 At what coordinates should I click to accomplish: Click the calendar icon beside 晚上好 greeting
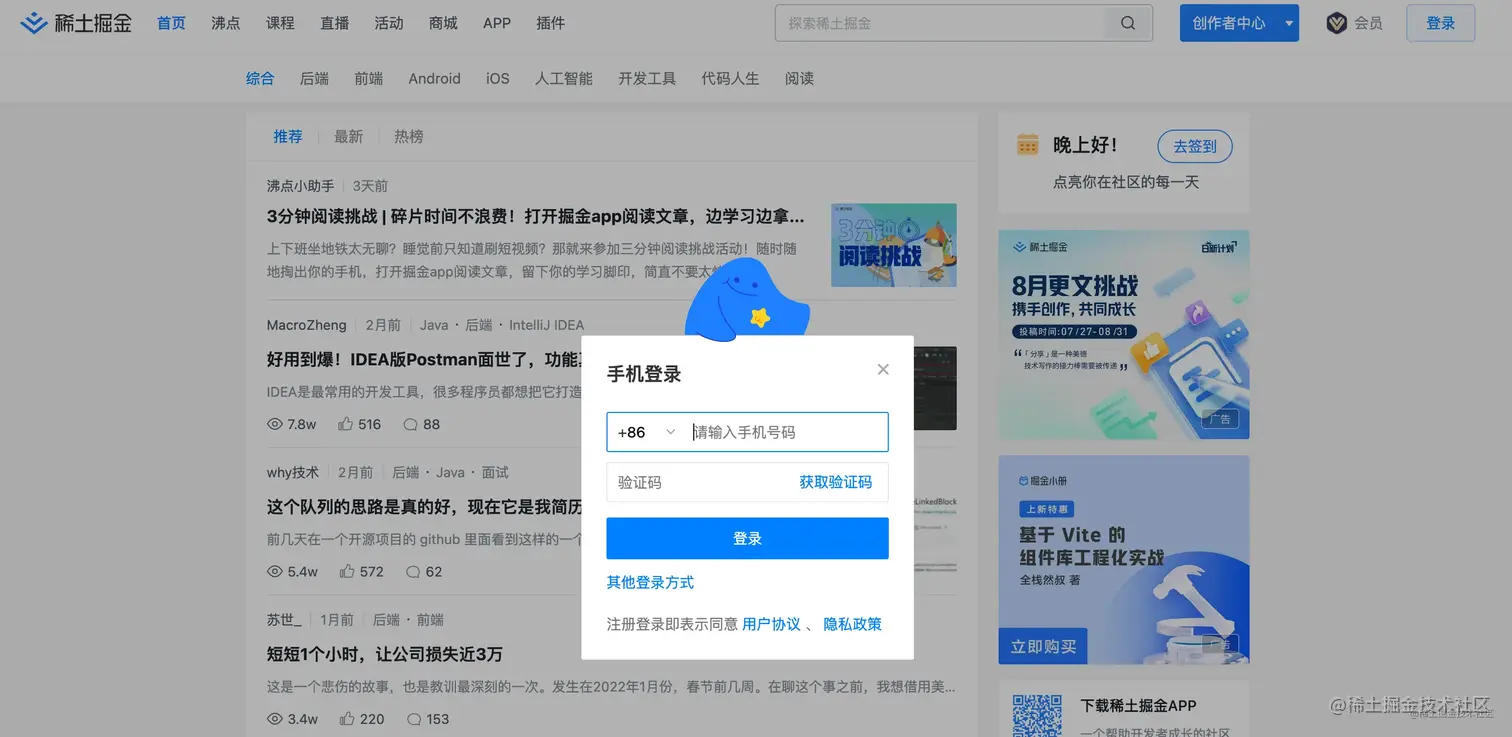click(1027, 143)
